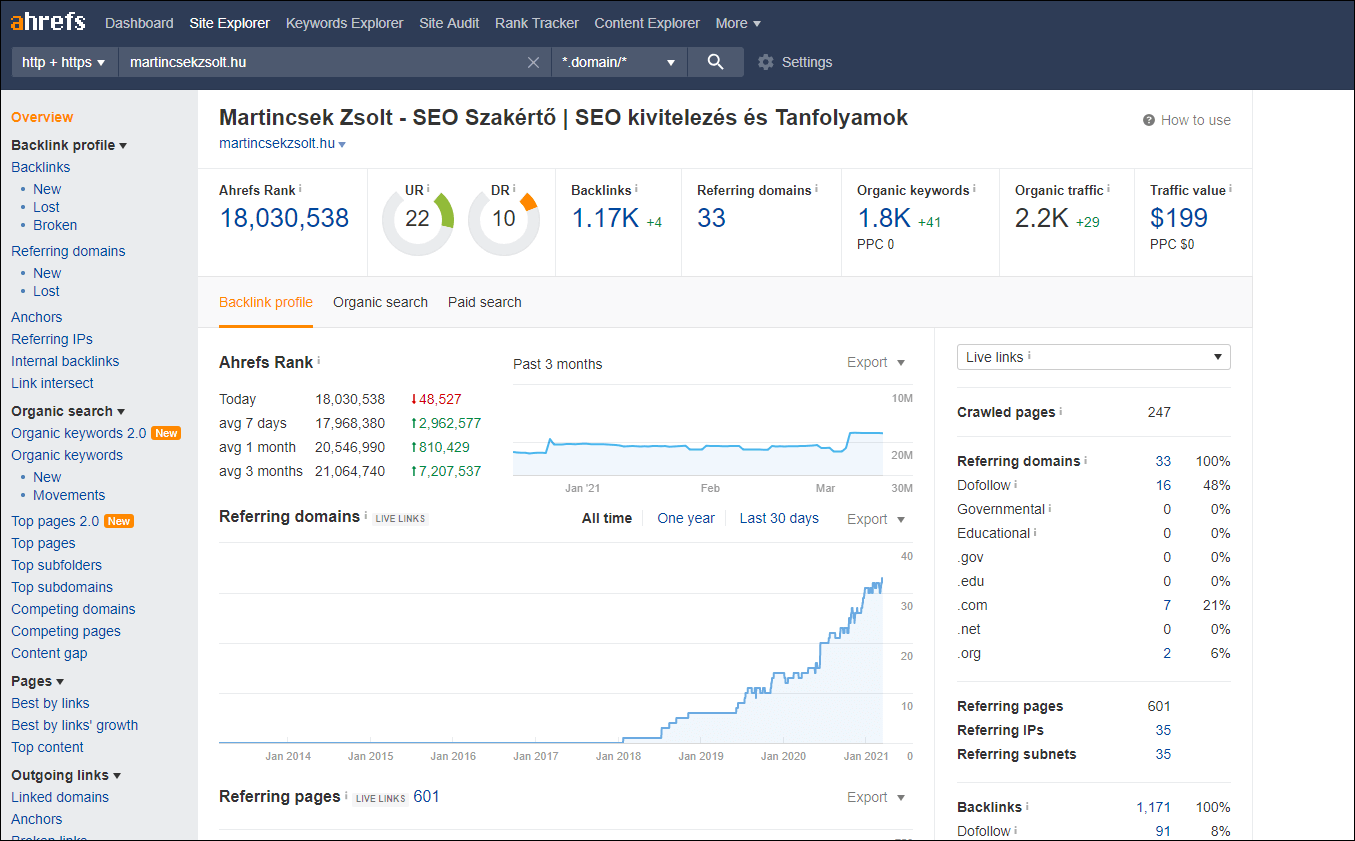Open Content gap in the sidebar
The height and width of the screenshot is (841, 1355).
coord(49,653)
